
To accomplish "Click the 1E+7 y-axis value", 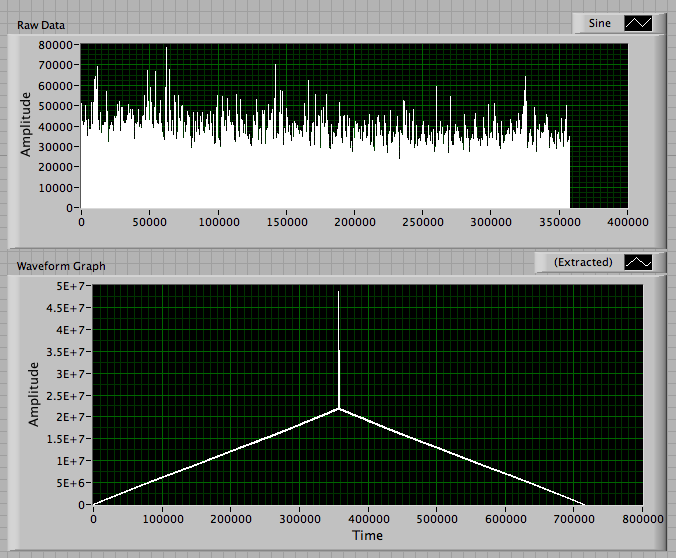I will pyautogui.click(x=71, y=461).
